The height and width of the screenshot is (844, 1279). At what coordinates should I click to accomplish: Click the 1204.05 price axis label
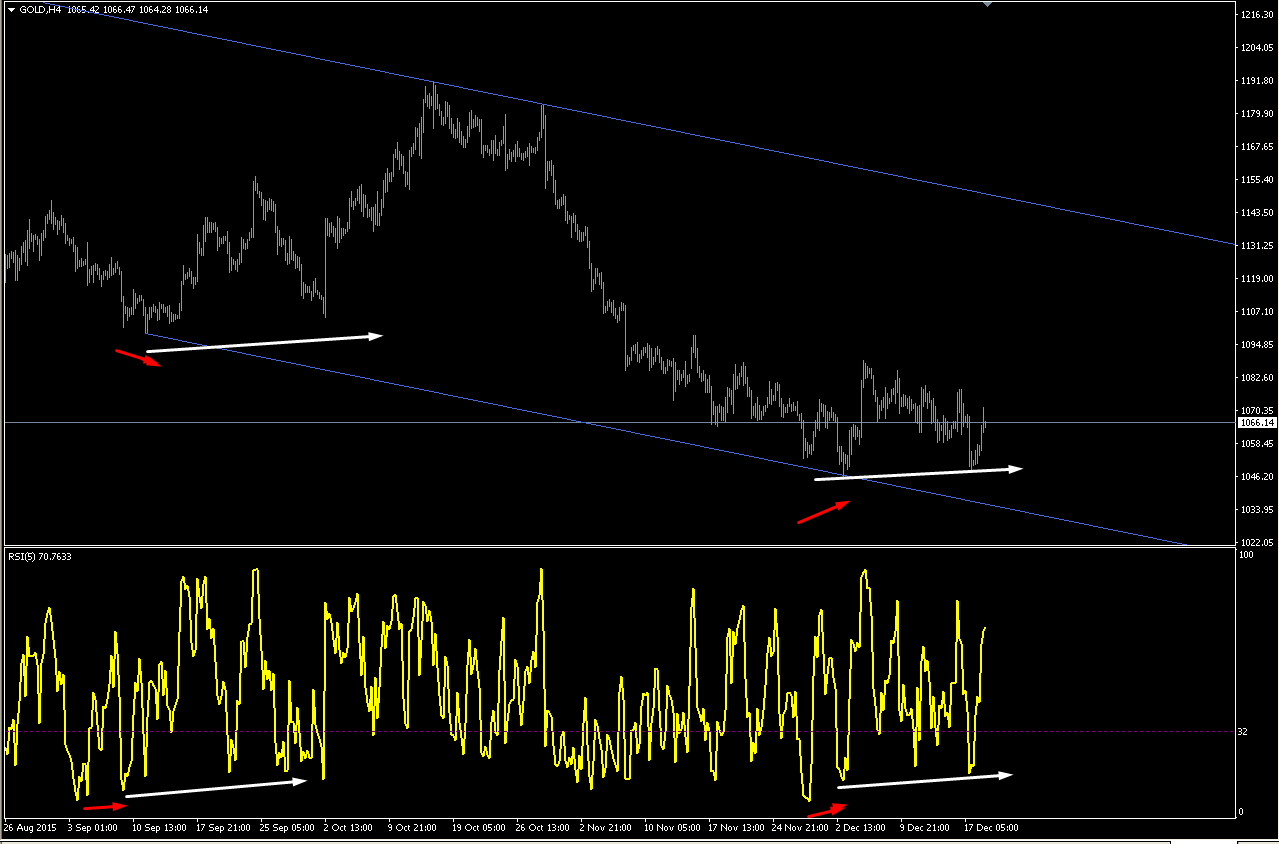click(x=1256, y=48)
